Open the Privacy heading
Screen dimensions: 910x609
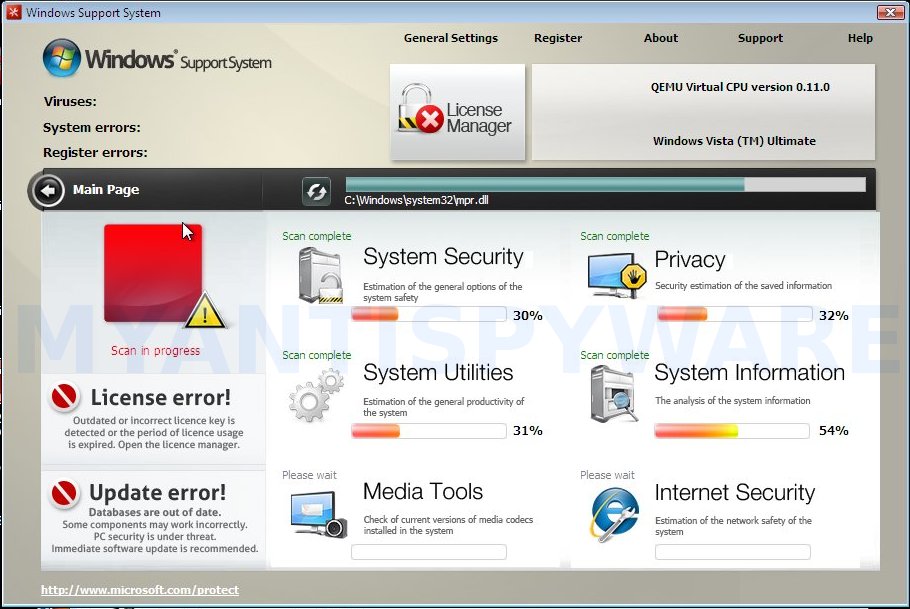(x=689, y=260)
